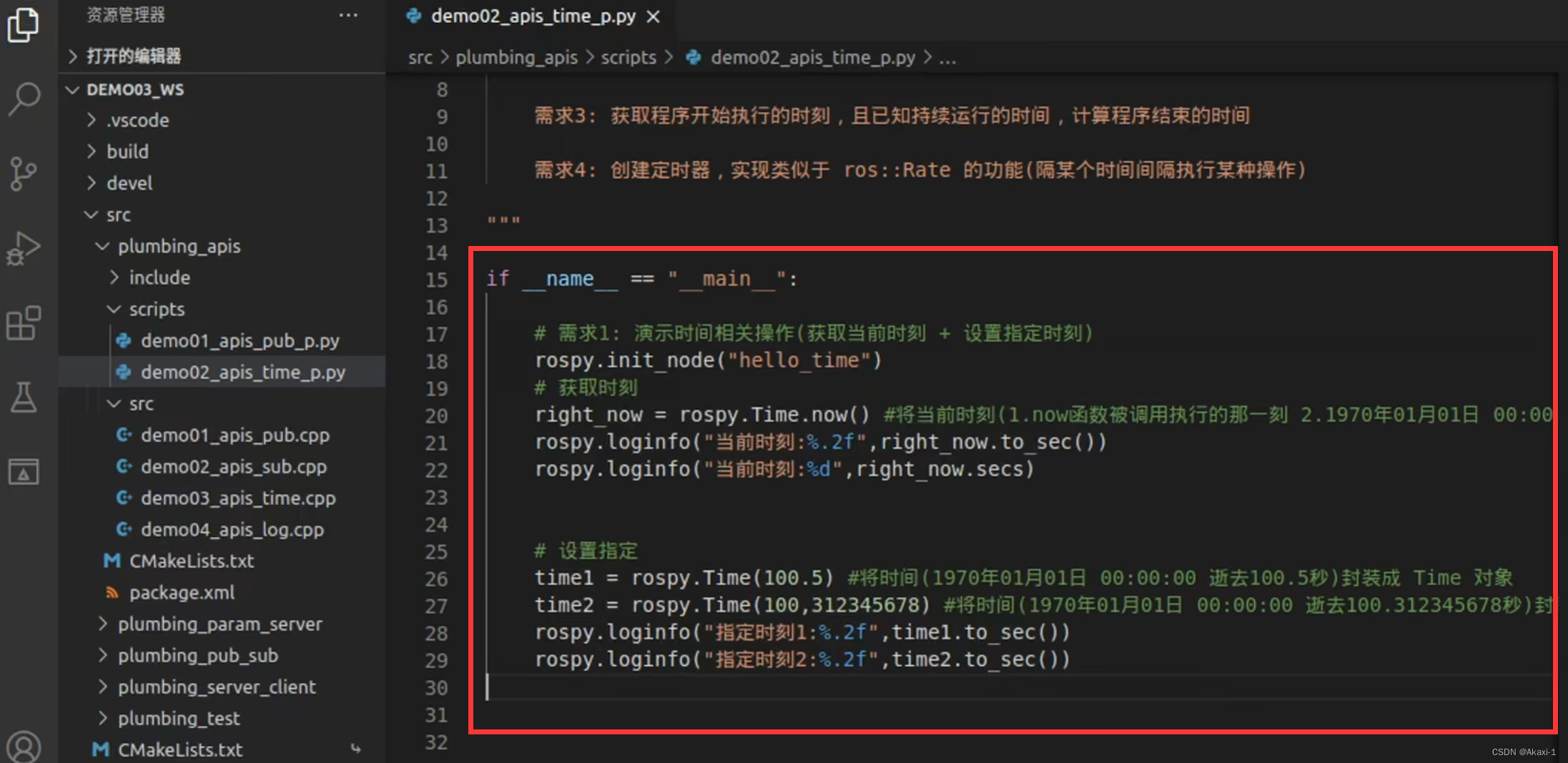Click plumbing_apis in the breadcrumb
Screen dimensions: 1568x763
tap(516, 57)
